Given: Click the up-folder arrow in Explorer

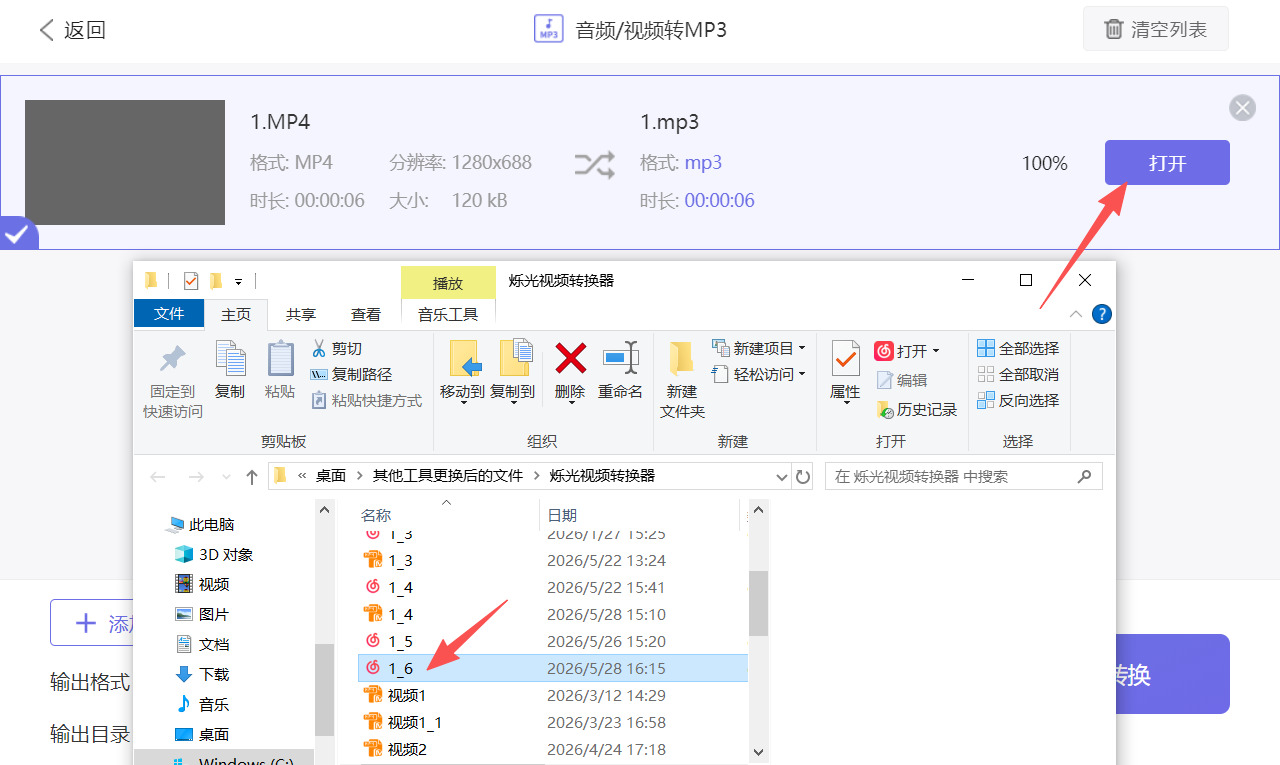Looking at the screenshot, I should (x=252, y=477).
